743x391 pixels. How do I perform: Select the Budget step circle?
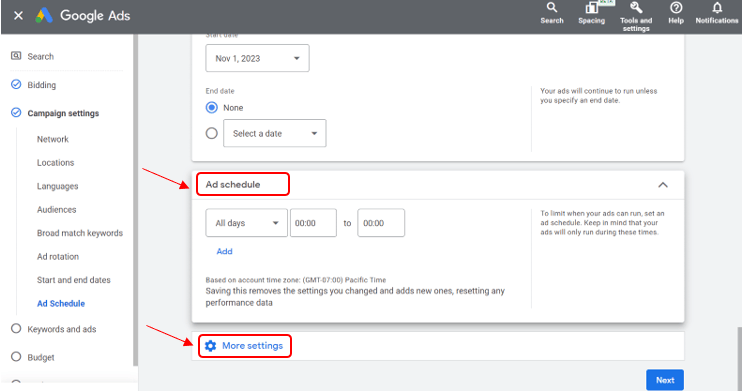(x=16, y=356)
